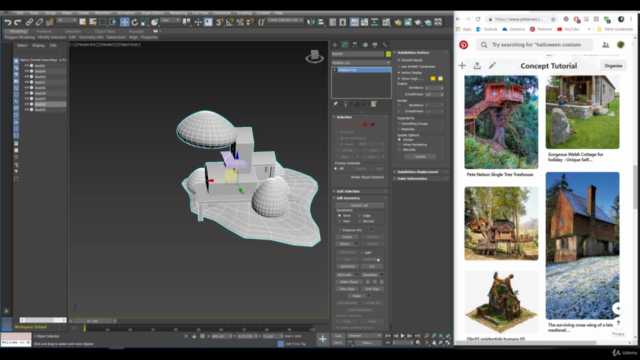
Task: Select Element sub-object level icon
Action: tap(373, 124)
